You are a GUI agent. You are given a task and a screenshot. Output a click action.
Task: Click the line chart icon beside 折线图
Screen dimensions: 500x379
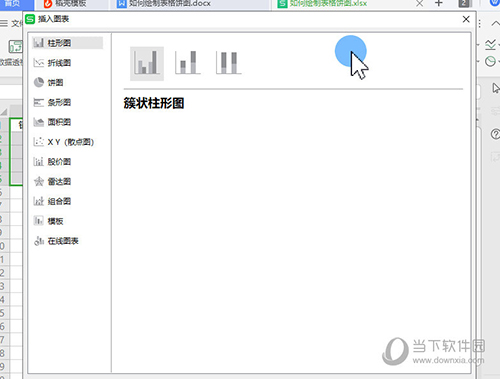[x=39, y=63]
